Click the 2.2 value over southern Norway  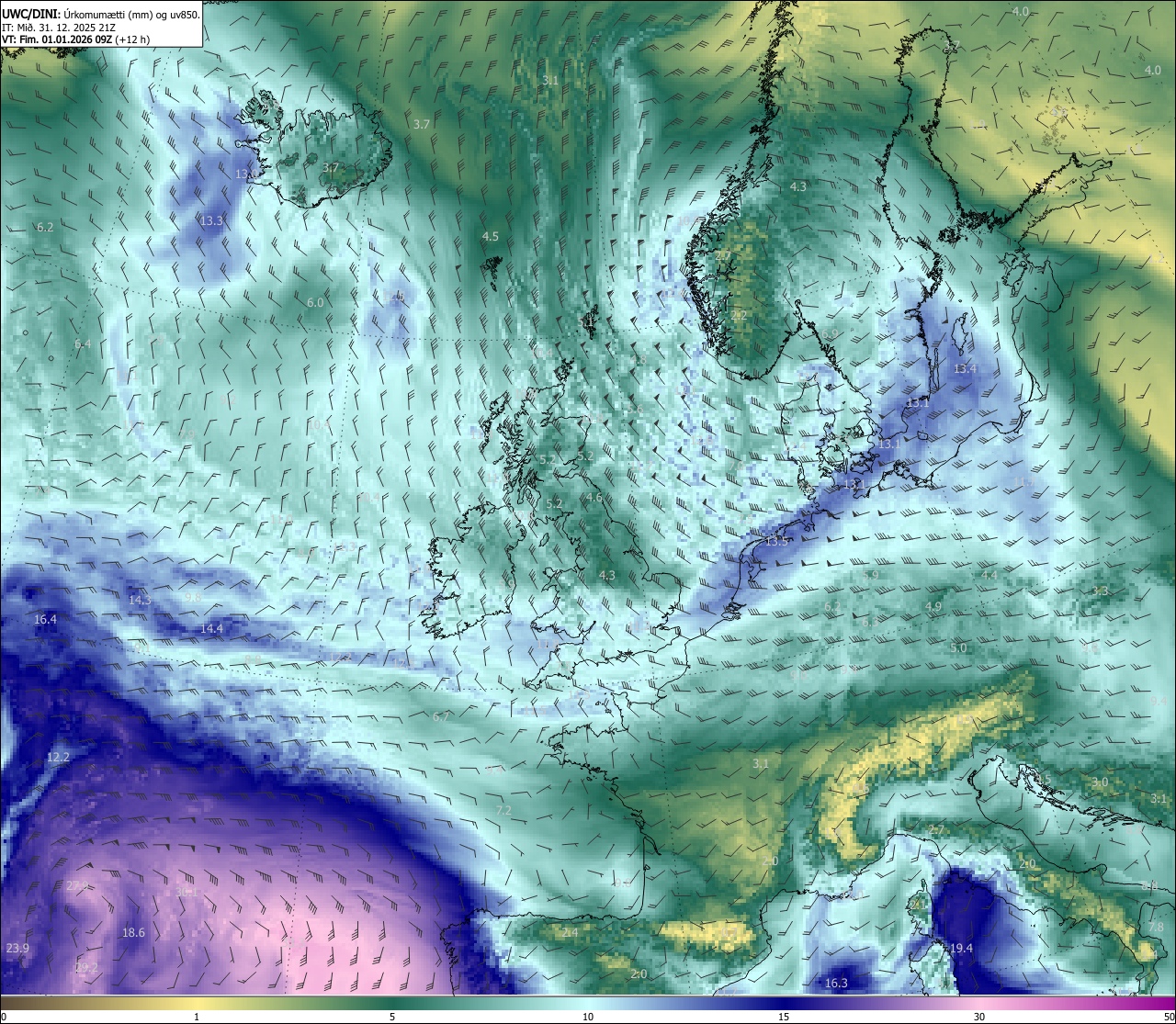coord(739,316)
